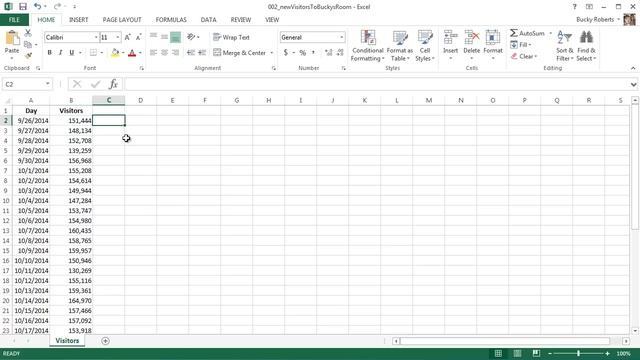Switch to Normal view in status bar

(x=498, y=353)
